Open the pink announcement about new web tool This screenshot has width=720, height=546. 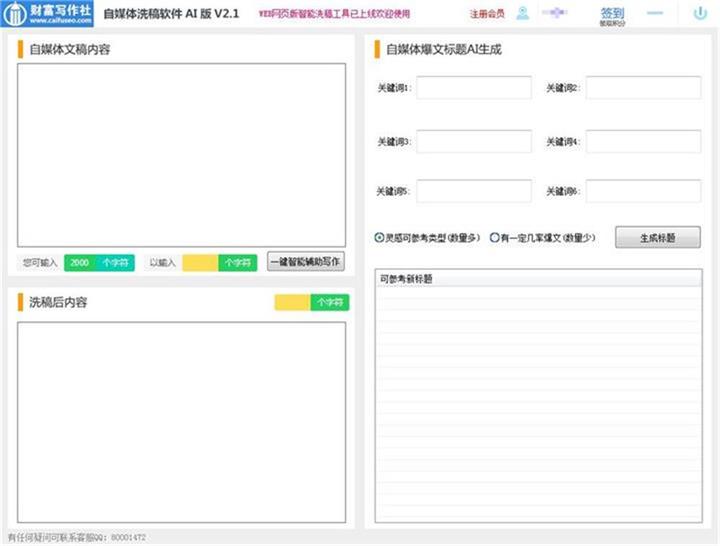click(x=334, y=14)
